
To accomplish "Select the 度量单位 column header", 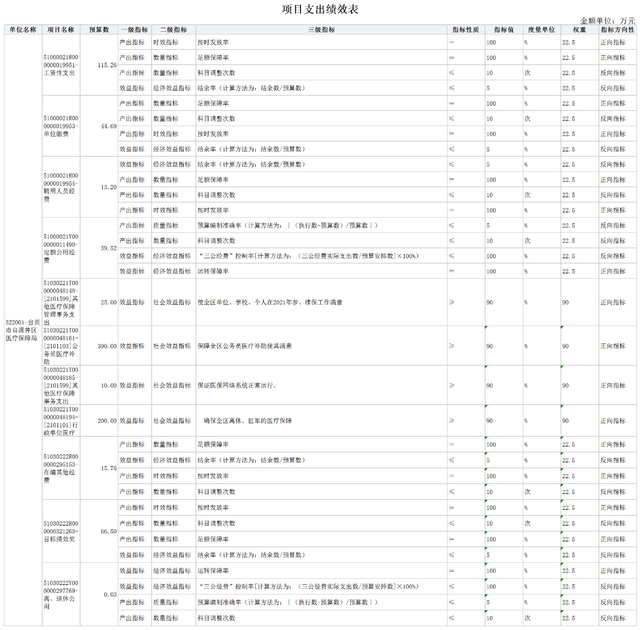I will 540,31.
